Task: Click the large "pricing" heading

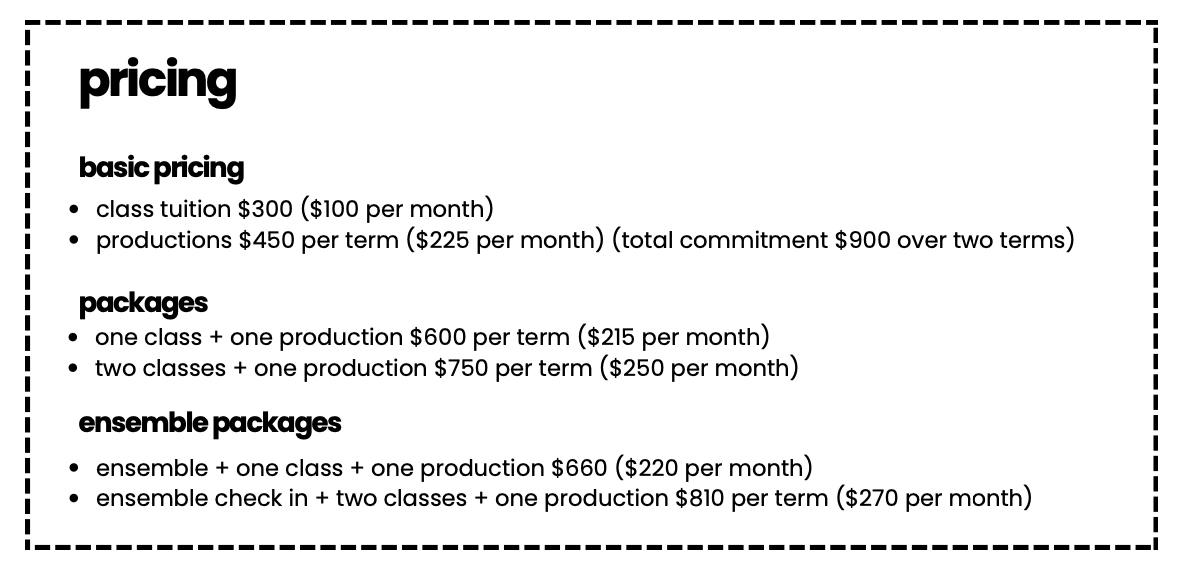Action: [x=157, y=82]
